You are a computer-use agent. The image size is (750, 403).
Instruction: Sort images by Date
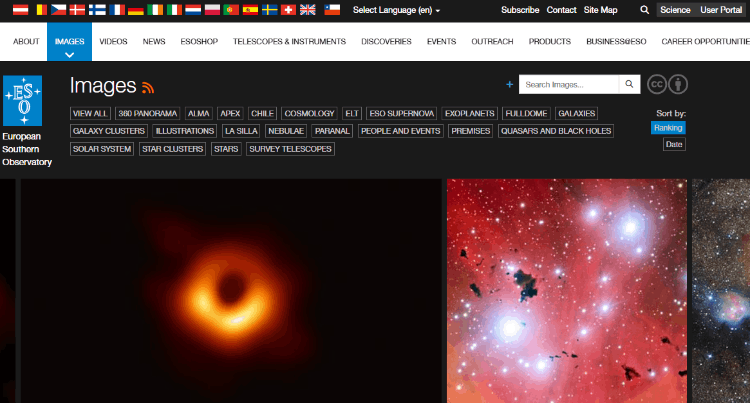(x=674, y=144)
